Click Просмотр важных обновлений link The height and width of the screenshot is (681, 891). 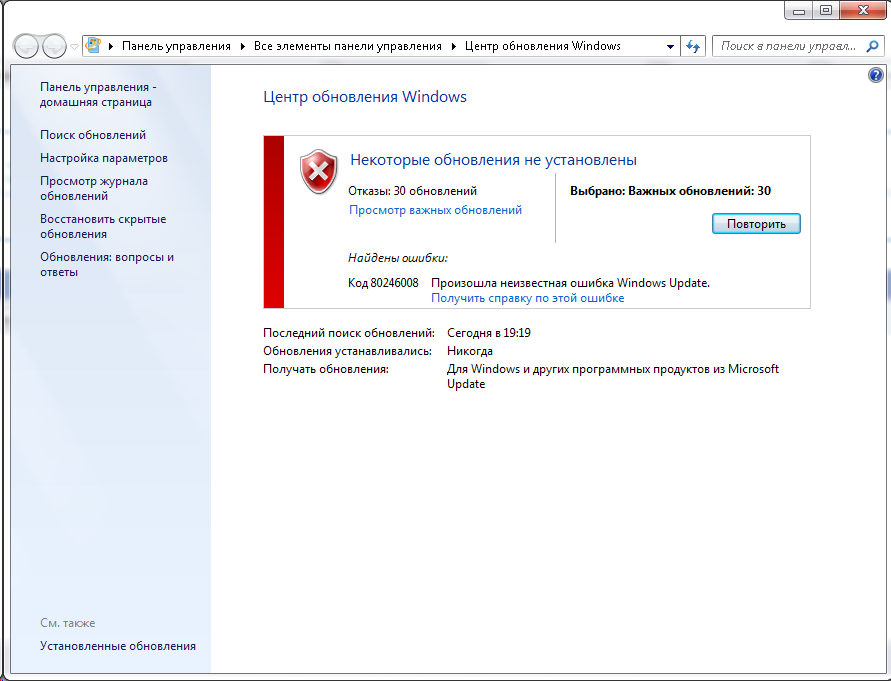pyautogui.click(x=435, y=210)
